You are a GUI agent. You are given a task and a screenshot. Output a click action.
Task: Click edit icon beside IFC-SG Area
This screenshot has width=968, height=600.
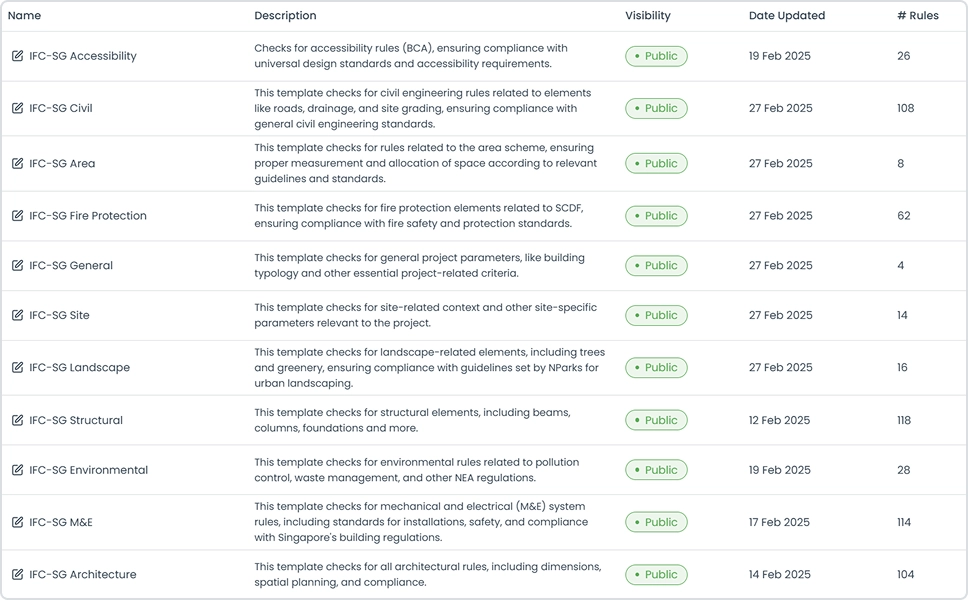tap(17, 163)
